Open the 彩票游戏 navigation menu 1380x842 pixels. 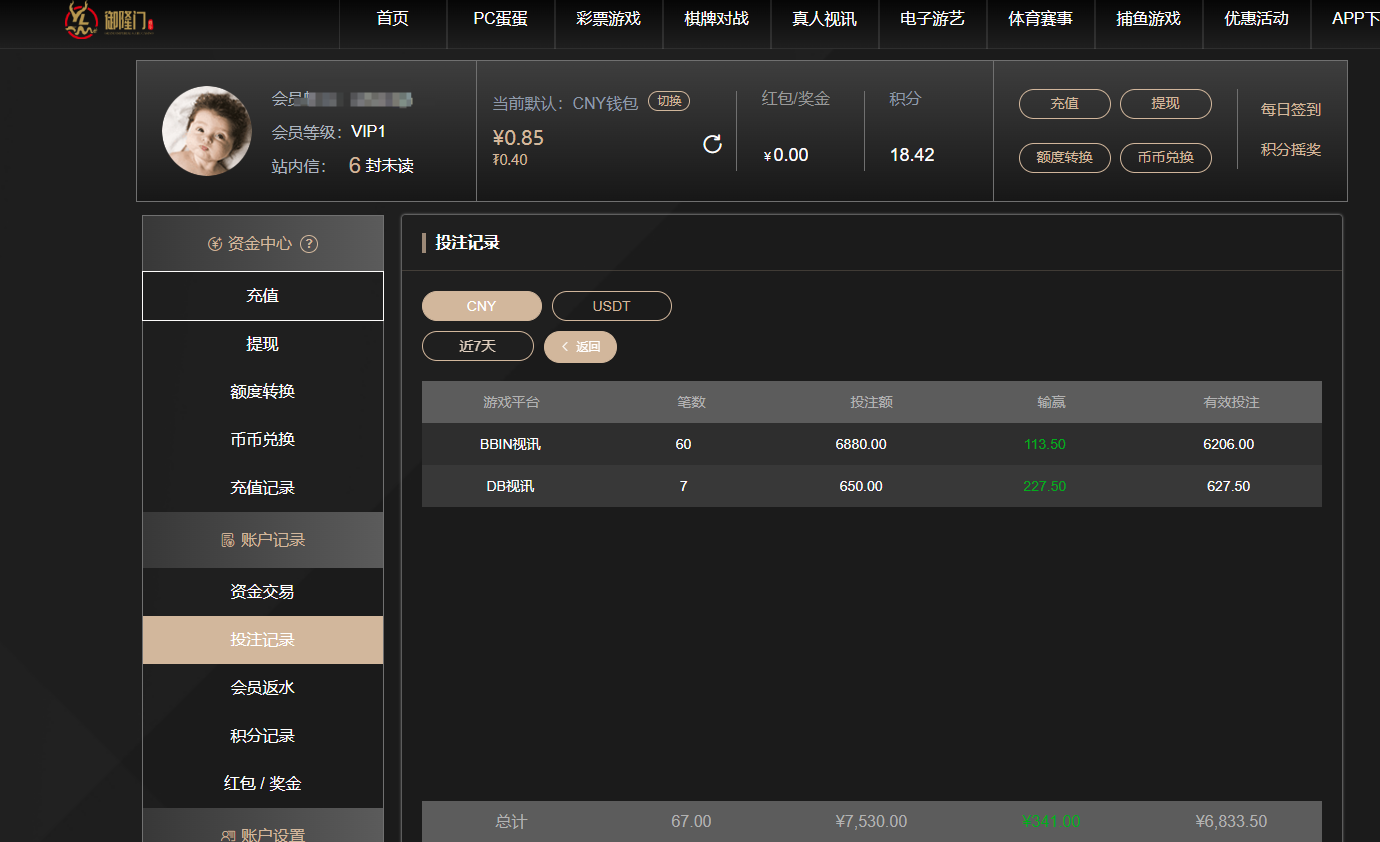(608, 19)
